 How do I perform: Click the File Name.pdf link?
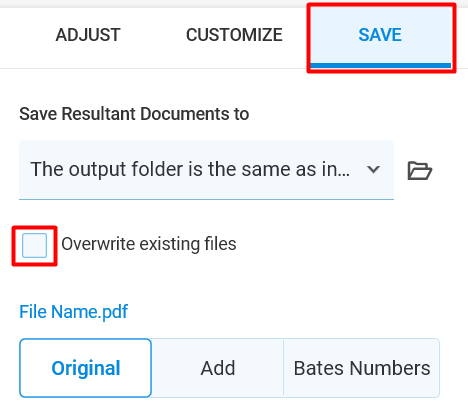point(74,312)
